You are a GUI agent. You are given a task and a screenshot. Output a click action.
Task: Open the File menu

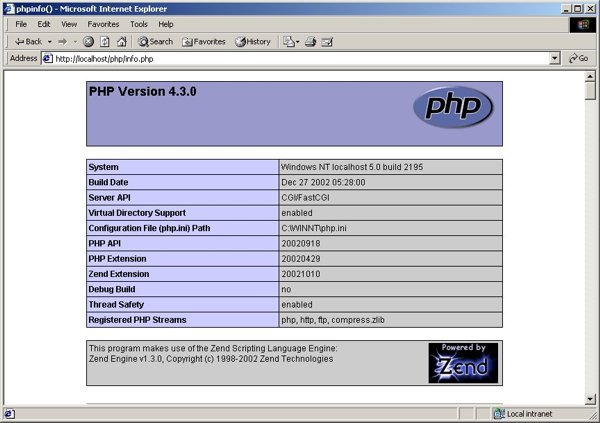point(21,24)
